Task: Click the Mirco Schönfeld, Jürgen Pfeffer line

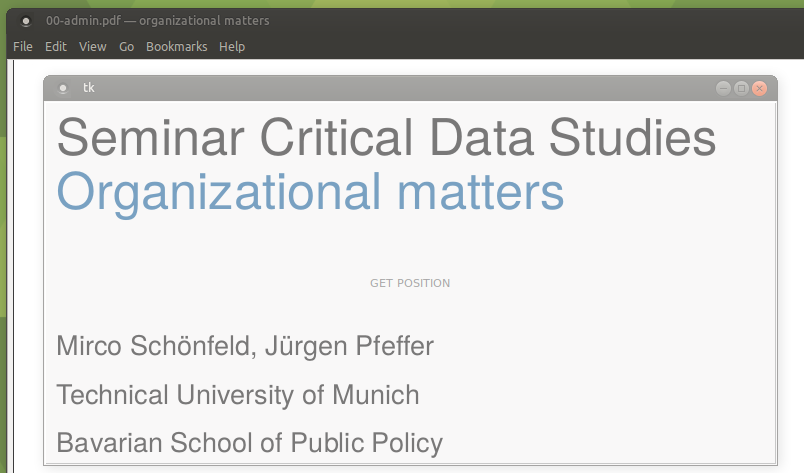Action: [x=245, y=346]
